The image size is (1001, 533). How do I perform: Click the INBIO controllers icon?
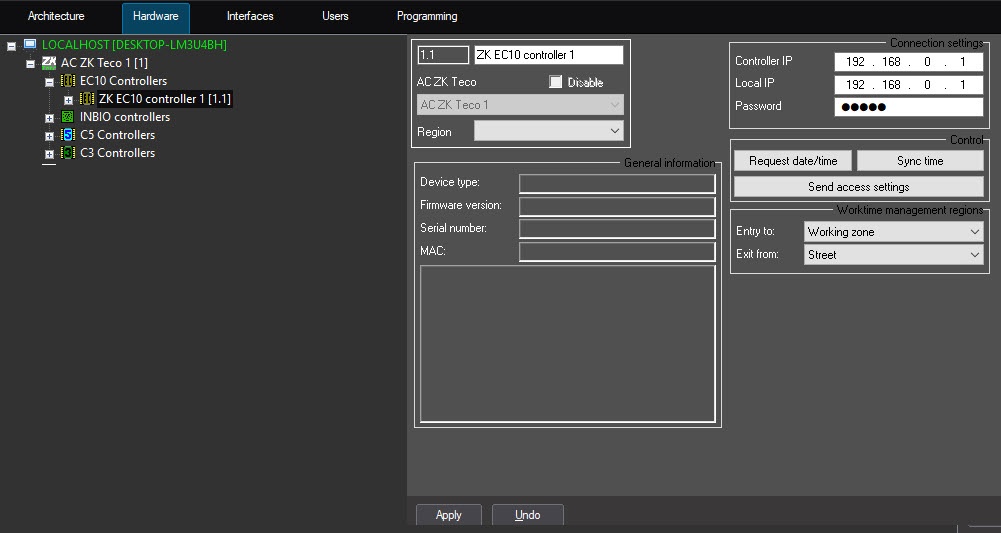68,117
